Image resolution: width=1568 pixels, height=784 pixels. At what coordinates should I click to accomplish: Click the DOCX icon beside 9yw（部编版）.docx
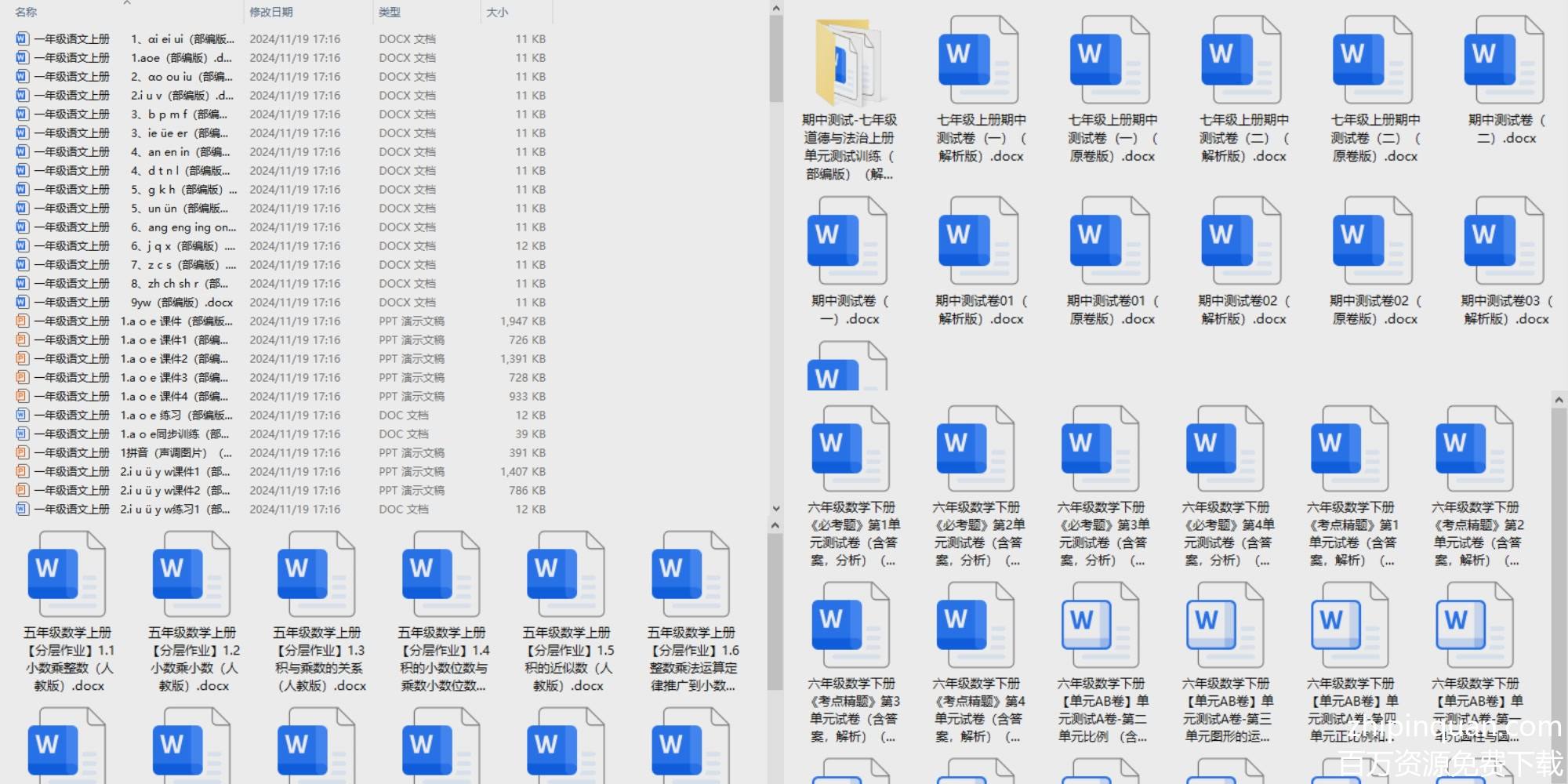22,302
